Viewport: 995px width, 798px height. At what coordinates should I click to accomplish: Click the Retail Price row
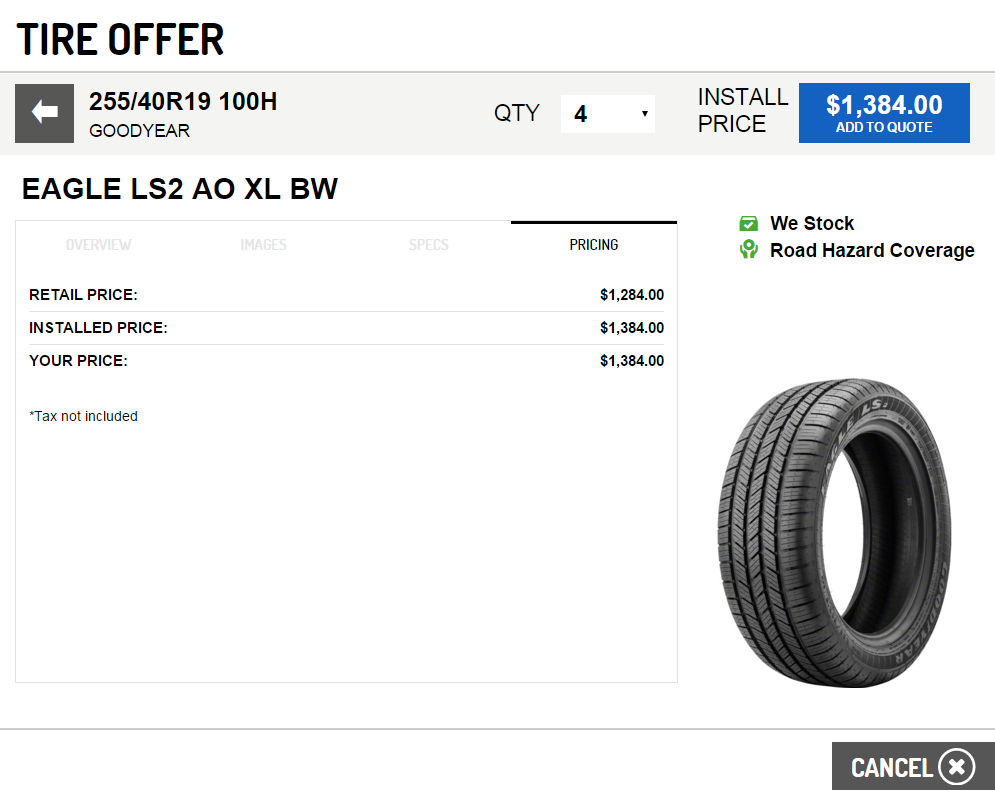[346, 295]
